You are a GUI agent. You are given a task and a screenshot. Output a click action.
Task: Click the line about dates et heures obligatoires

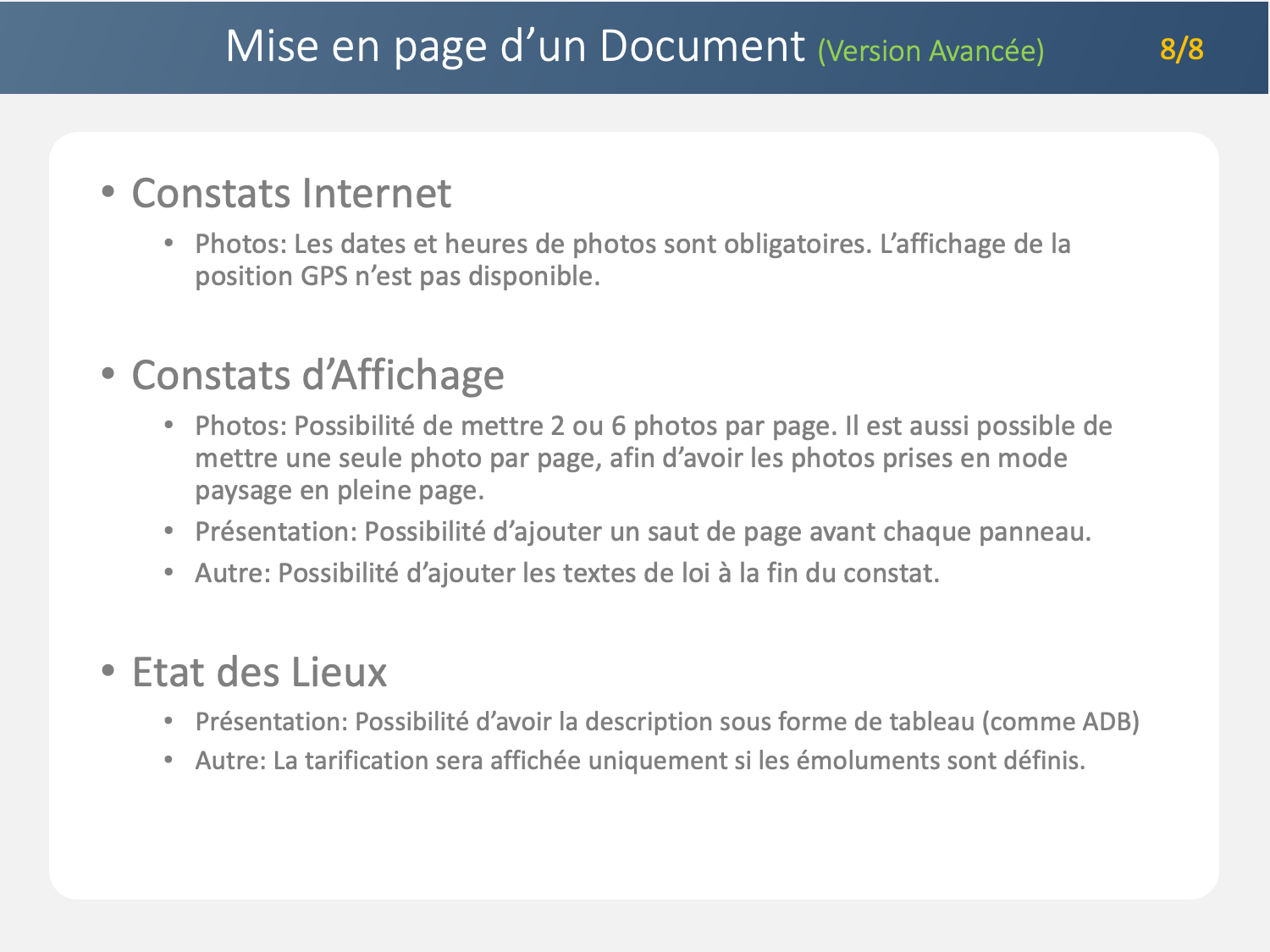[x=632, y=244]
